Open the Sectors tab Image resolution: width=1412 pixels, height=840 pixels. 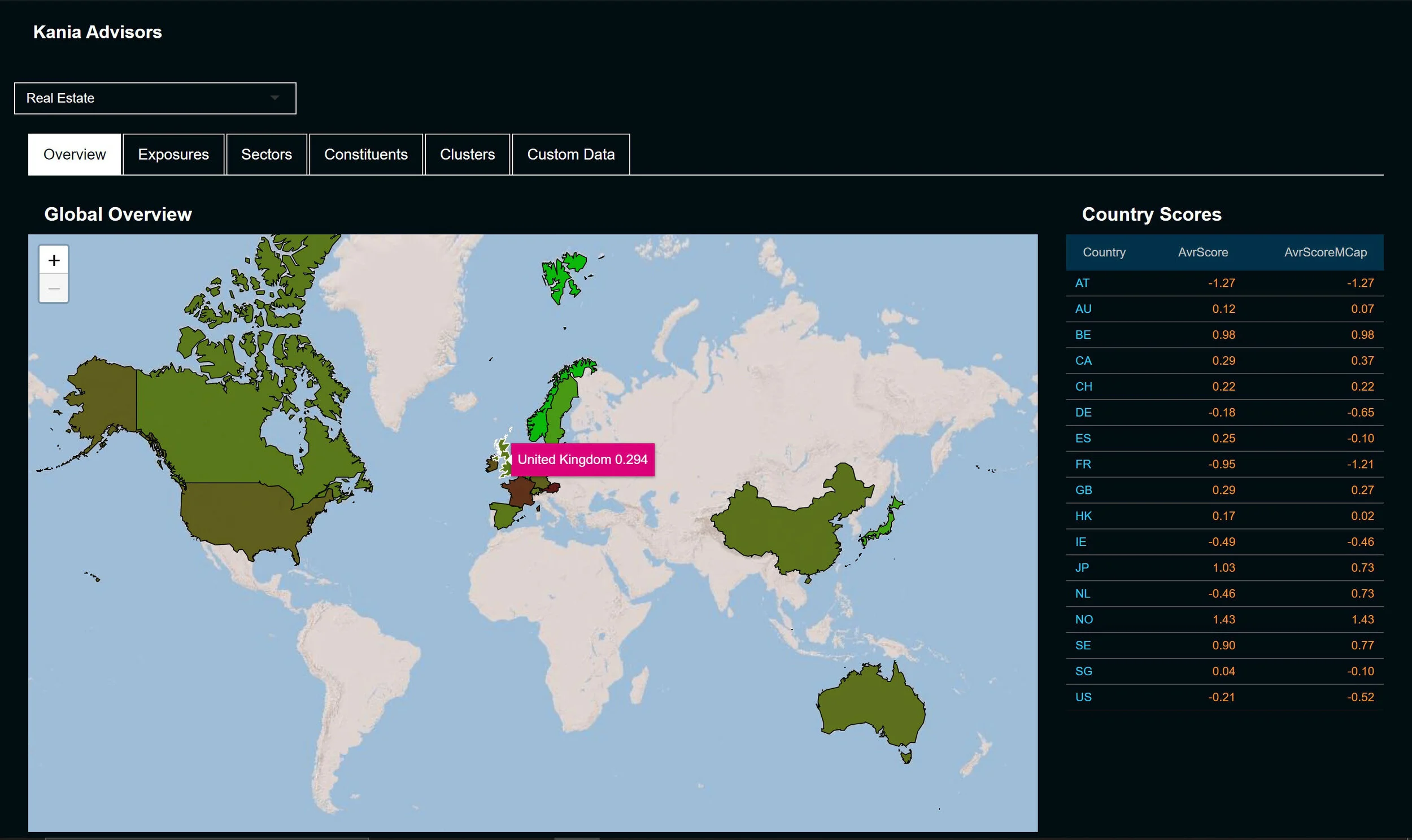(x=266, y=155)
